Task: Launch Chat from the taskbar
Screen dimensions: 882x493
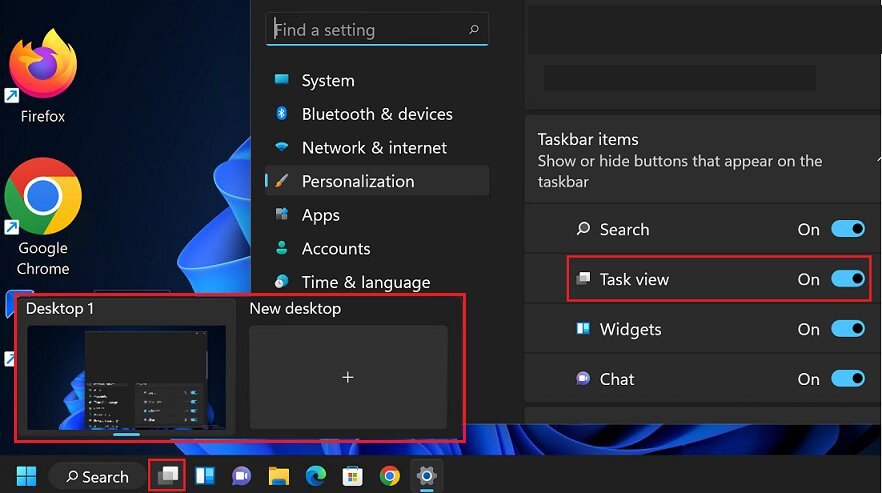Action: [241, 476]
